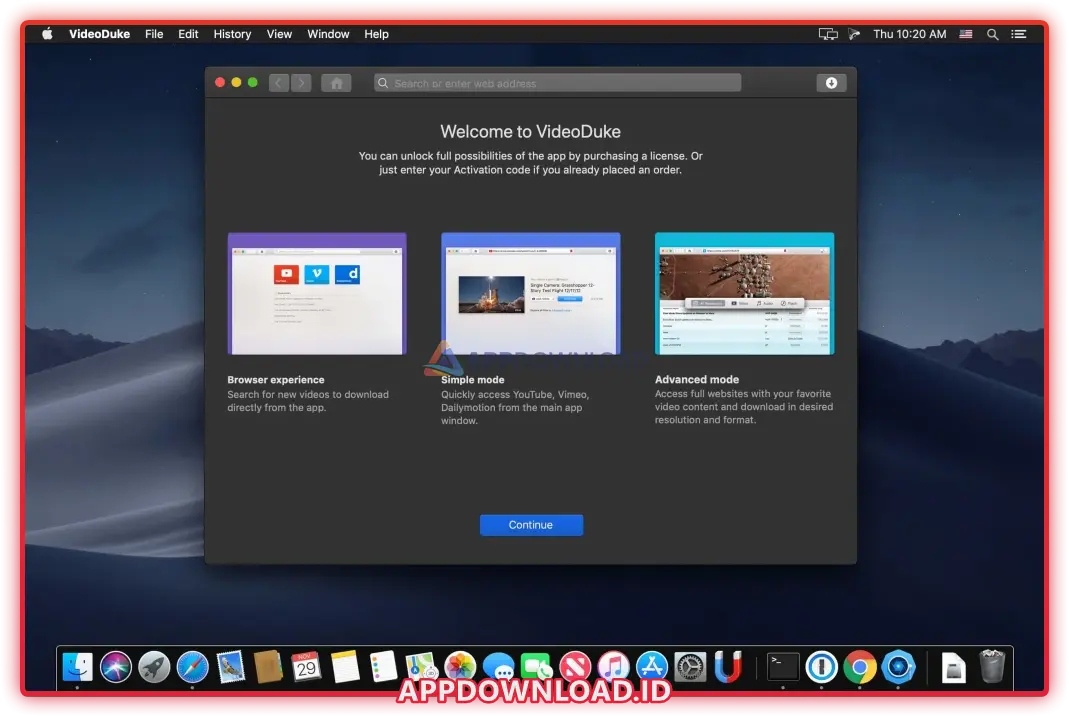1069x717 pixels.
Task: Open Spotlight search in the menu bar
Action: point(992,34)
